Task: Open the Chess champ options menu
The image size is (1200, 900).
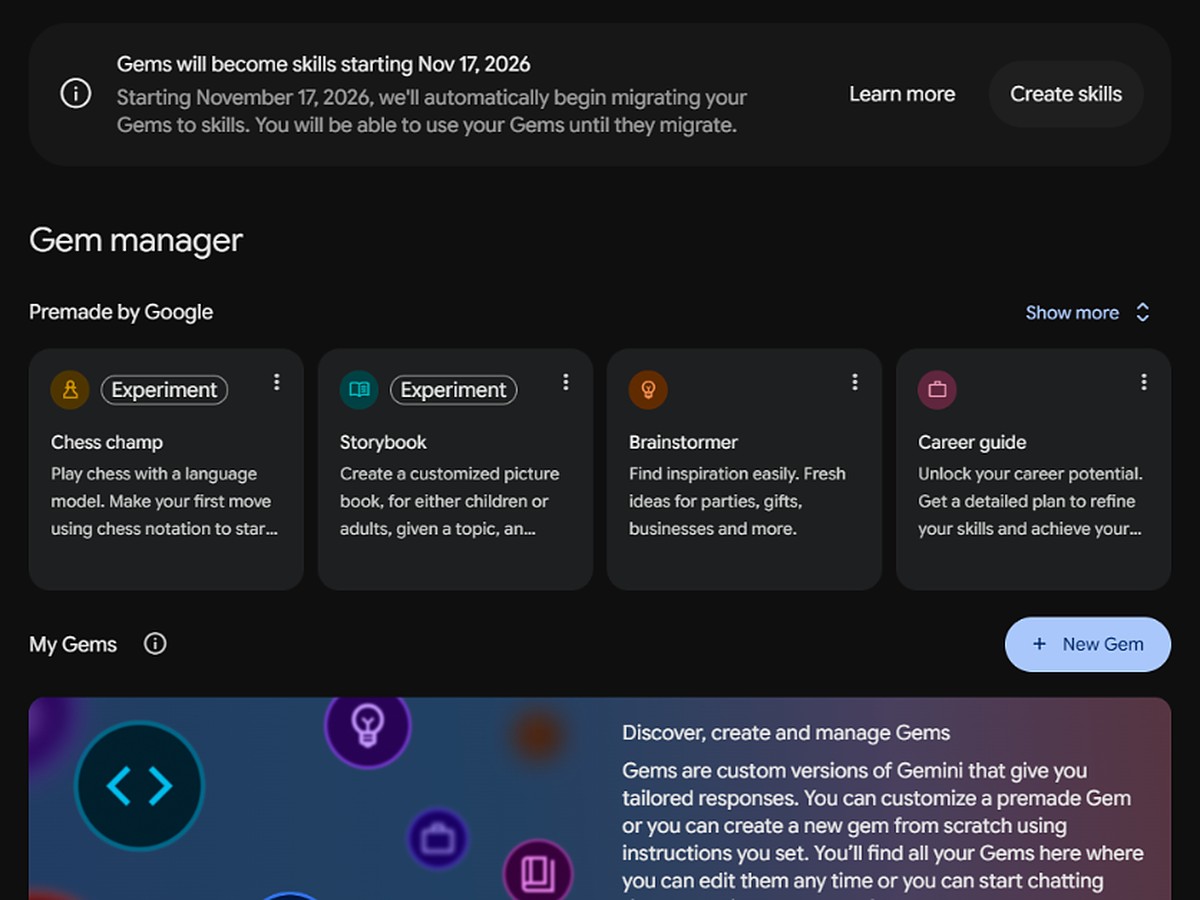Action: click(277, 382)
